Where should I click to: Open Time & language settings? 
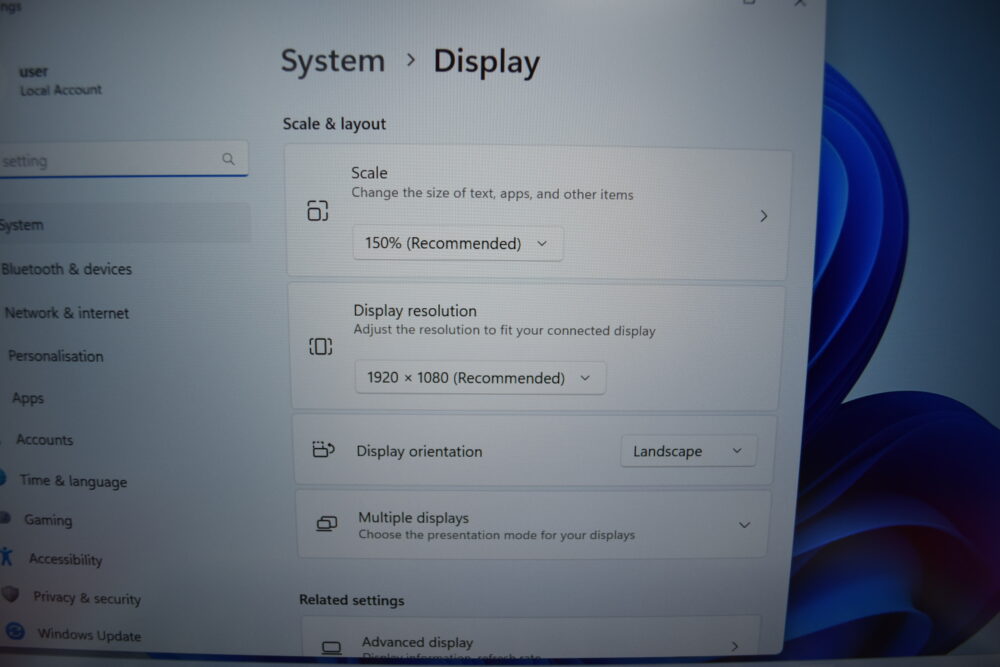[73, 481]
